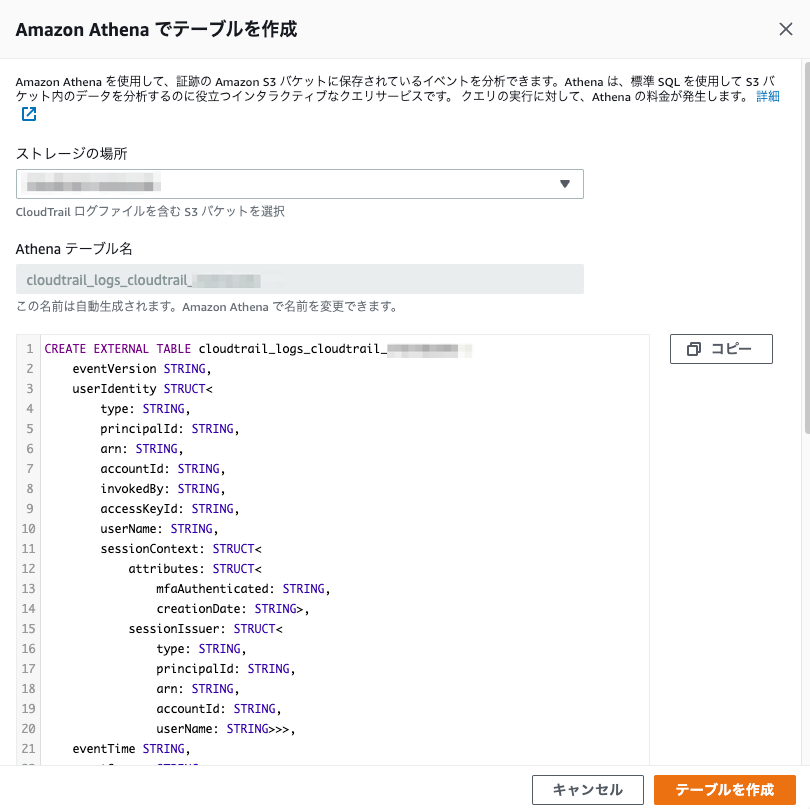Click the Amazon Athena でテーブルを作成 dialog title
Screen dimensions: 810x809
click(157, 29)
